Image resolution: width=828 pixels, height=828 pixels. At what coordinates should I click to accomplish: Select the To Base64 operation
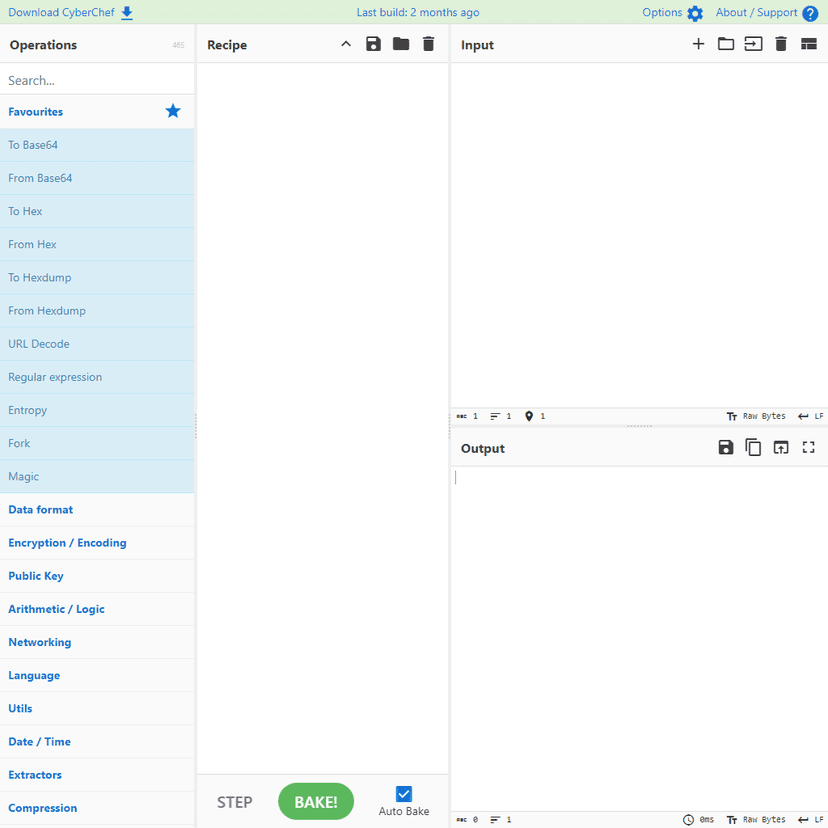click(33, 145)
